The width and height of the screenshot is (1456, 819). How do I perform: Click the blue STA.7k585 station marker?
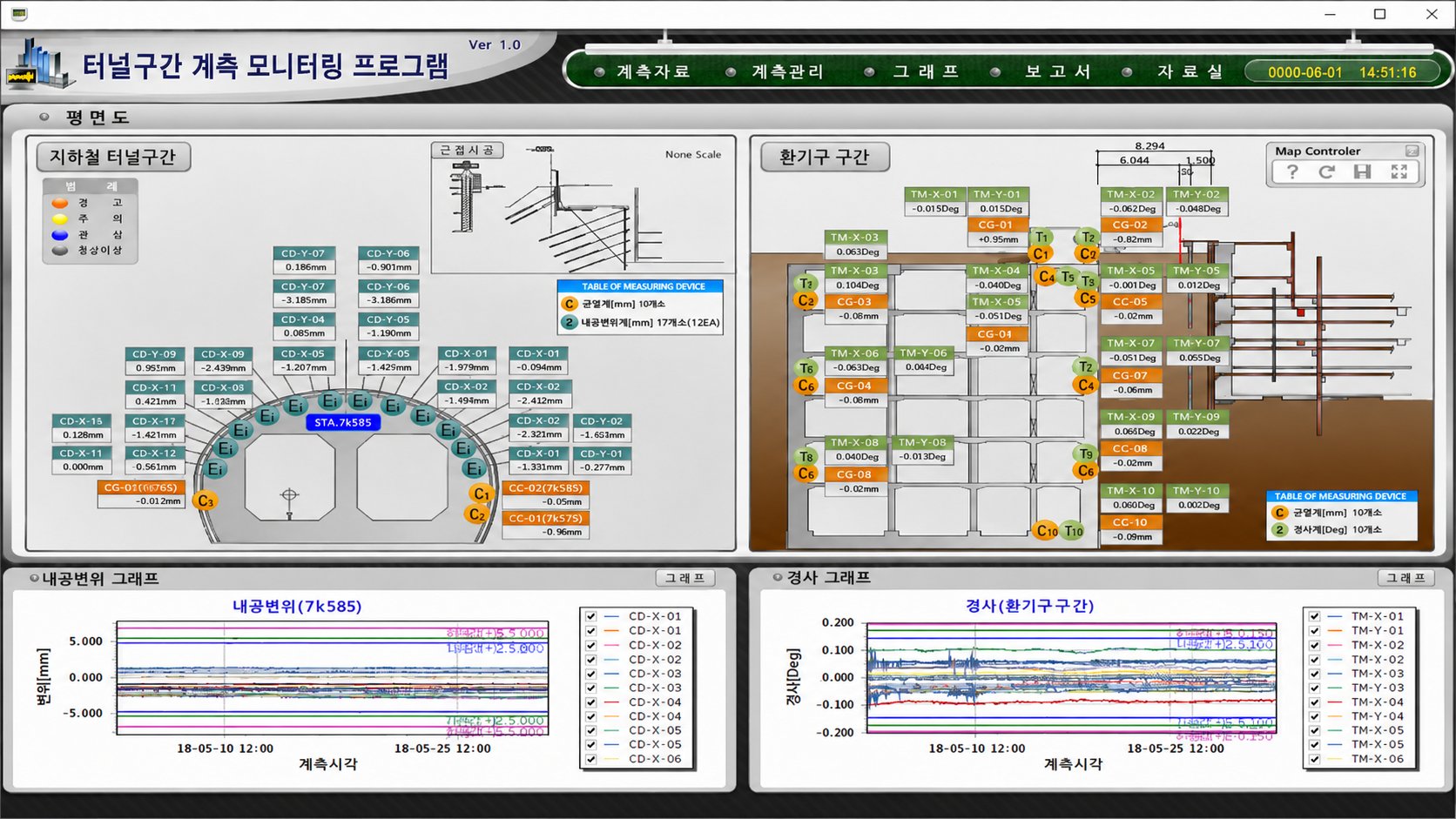coord(343,422)
